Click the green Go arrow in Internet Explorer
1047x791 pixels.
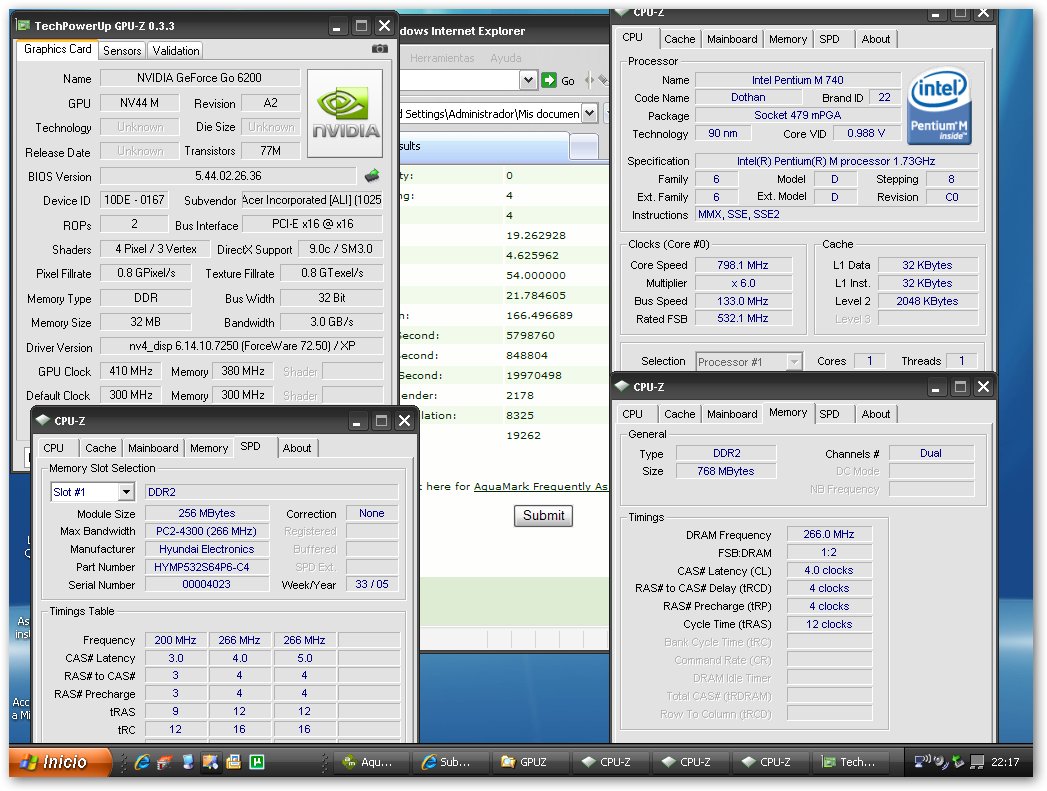[x=549, y=80]
